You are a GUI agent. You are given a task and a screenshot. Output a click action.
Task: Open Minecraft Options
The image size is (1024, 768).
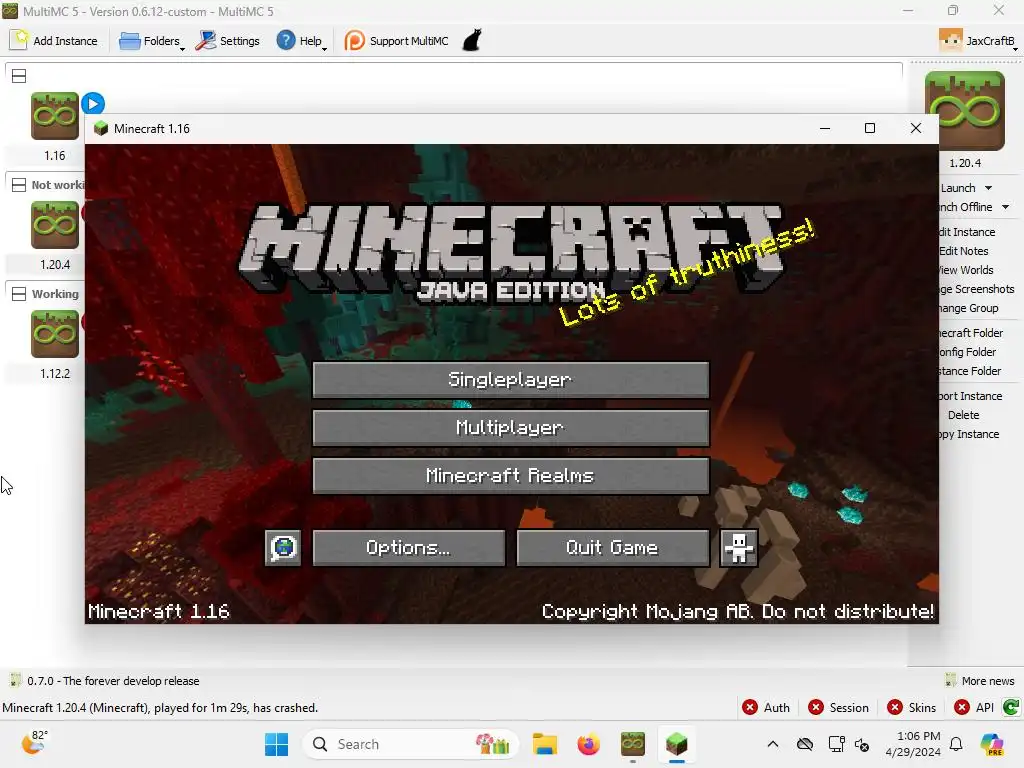click(409, 547)
